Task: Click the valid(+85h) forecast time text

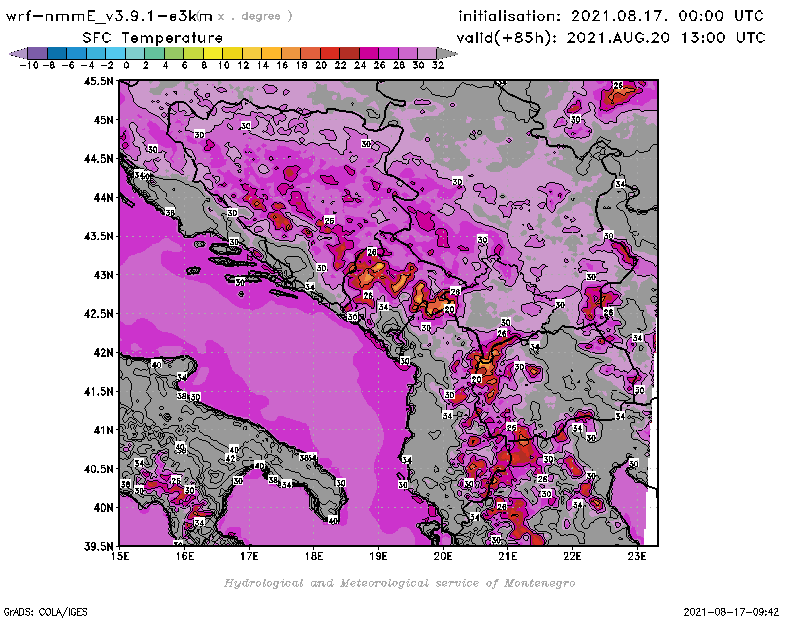Action: pyautogui.click(x=612, y=37)
